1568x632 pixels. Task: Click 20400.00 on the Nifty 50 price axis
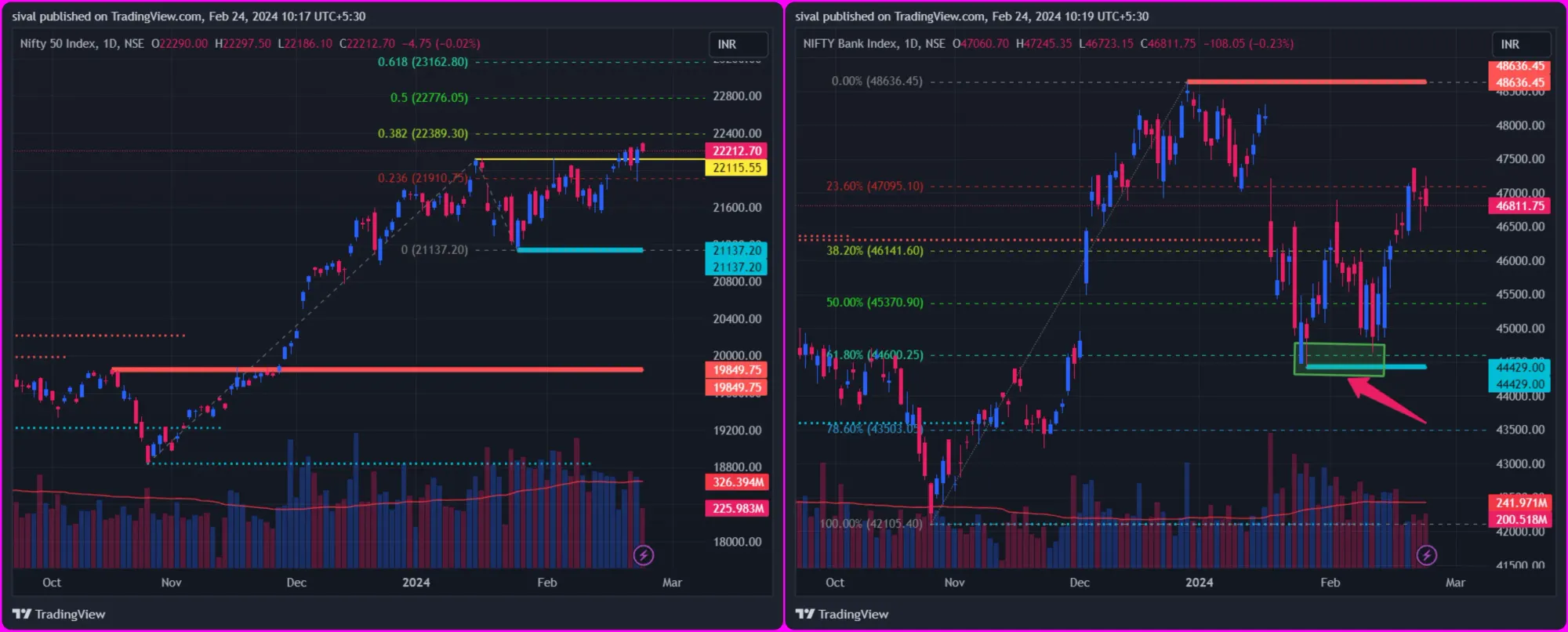737,319
